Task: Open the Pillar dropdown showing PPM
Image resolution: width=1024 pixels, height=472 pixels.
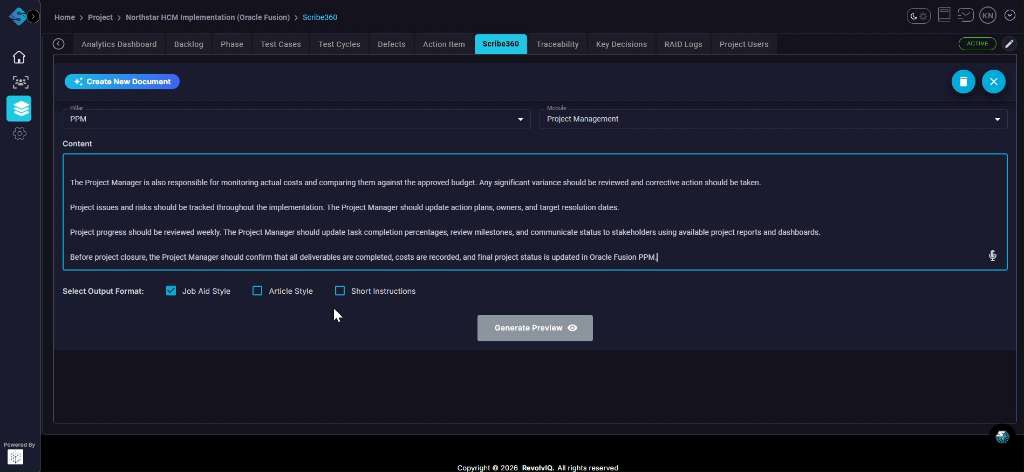Action: pos(296,119)
